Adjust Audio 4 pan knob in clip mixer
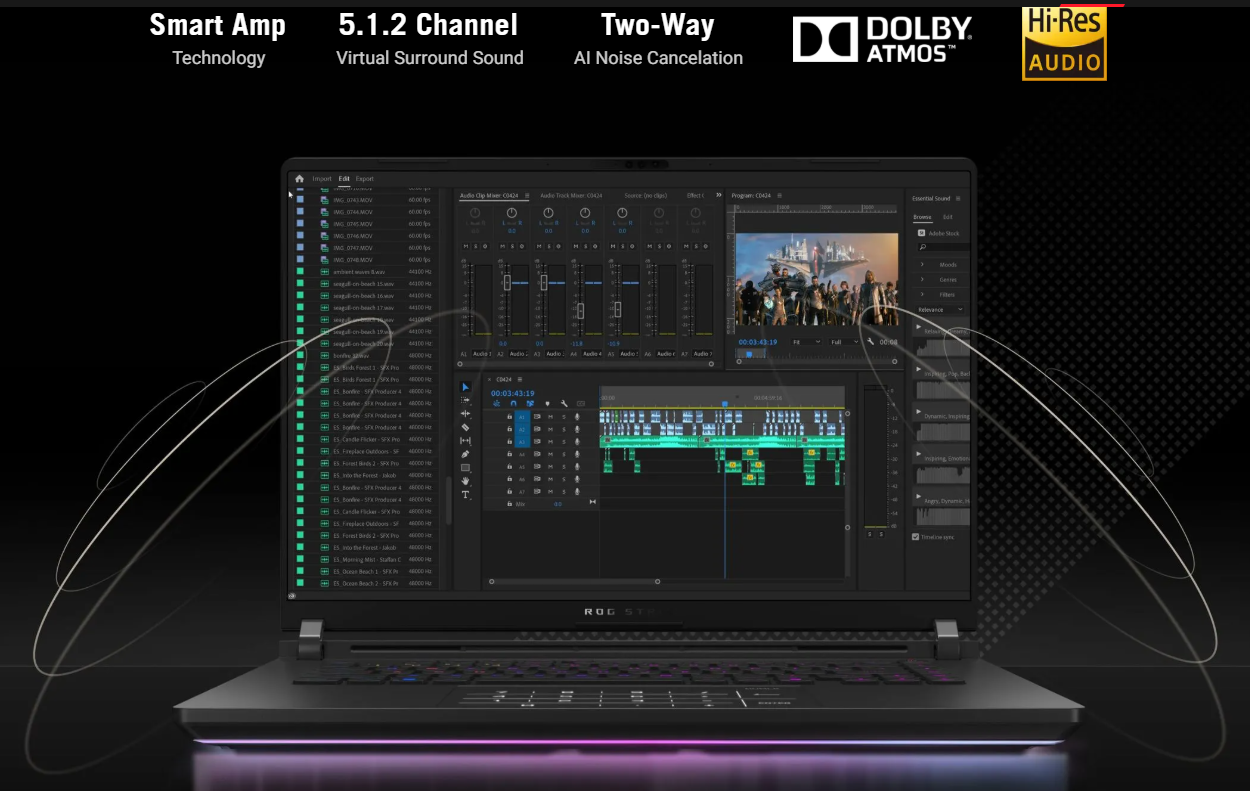 coord(585,212)
